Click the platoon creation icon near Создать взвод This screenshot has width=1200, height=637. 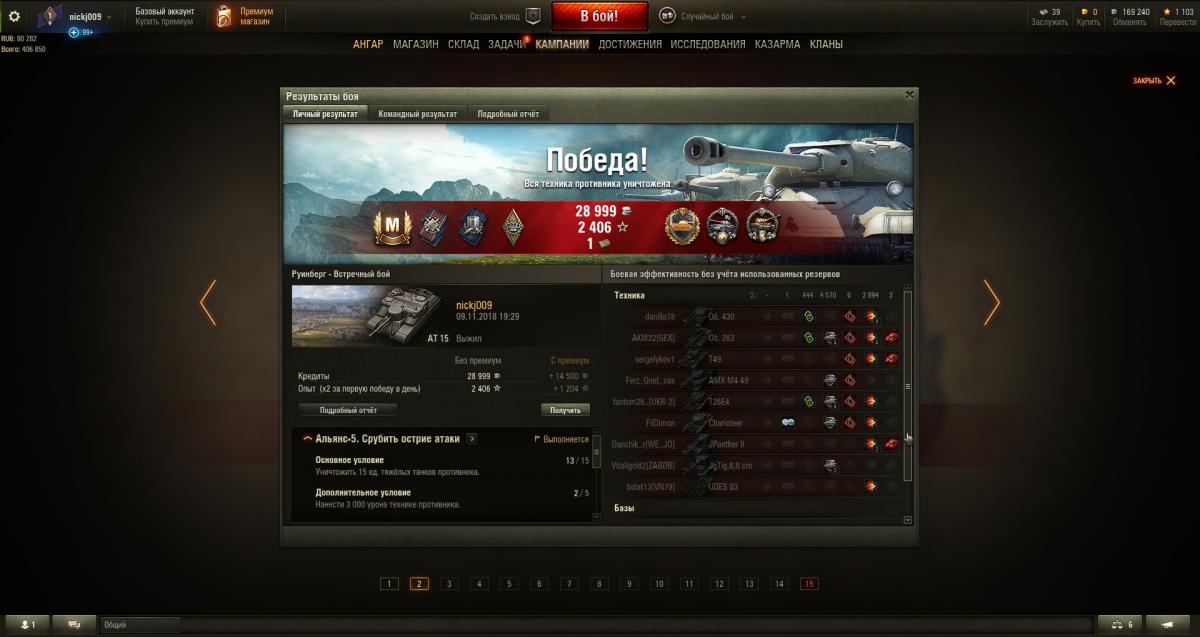[x=533, y=16]
